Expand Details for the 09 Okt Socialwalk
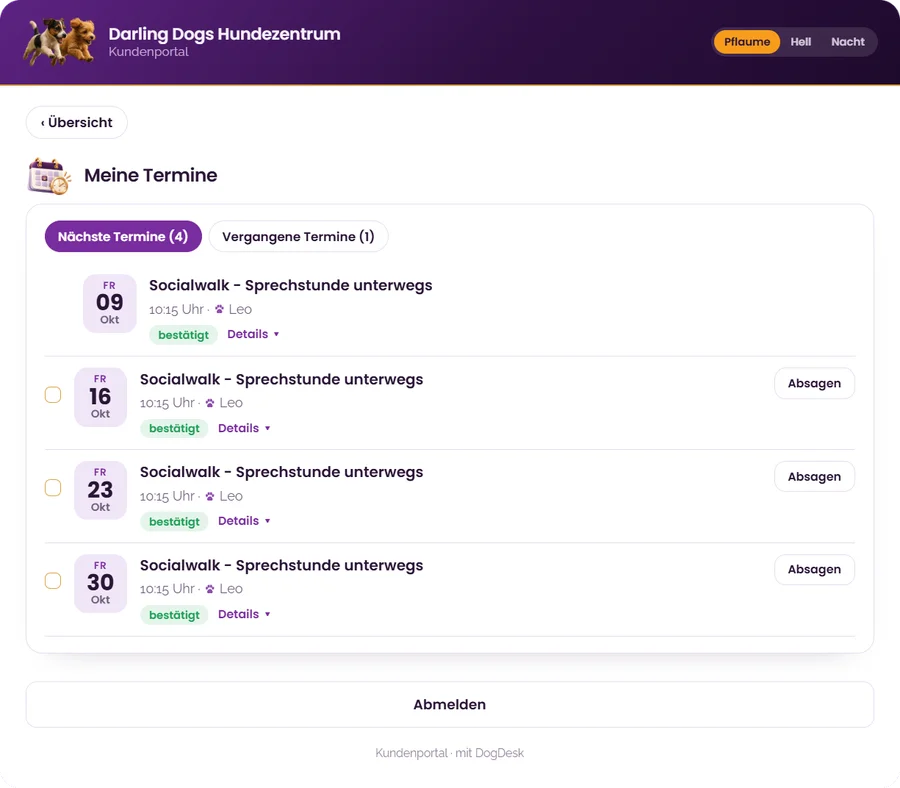The width and height of the screenshot is (900, 788). pyautogui.click(x=253, y=334)
